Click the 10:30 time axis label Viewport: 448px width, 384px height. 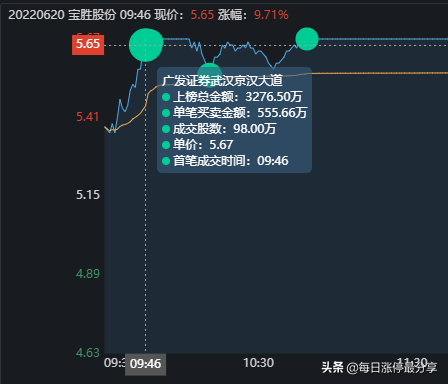[258, 363]
